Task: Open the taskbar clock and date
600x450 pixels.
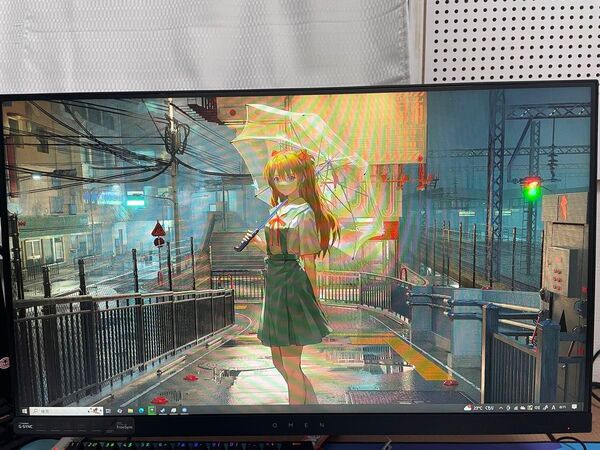Action: coord(562,407)
